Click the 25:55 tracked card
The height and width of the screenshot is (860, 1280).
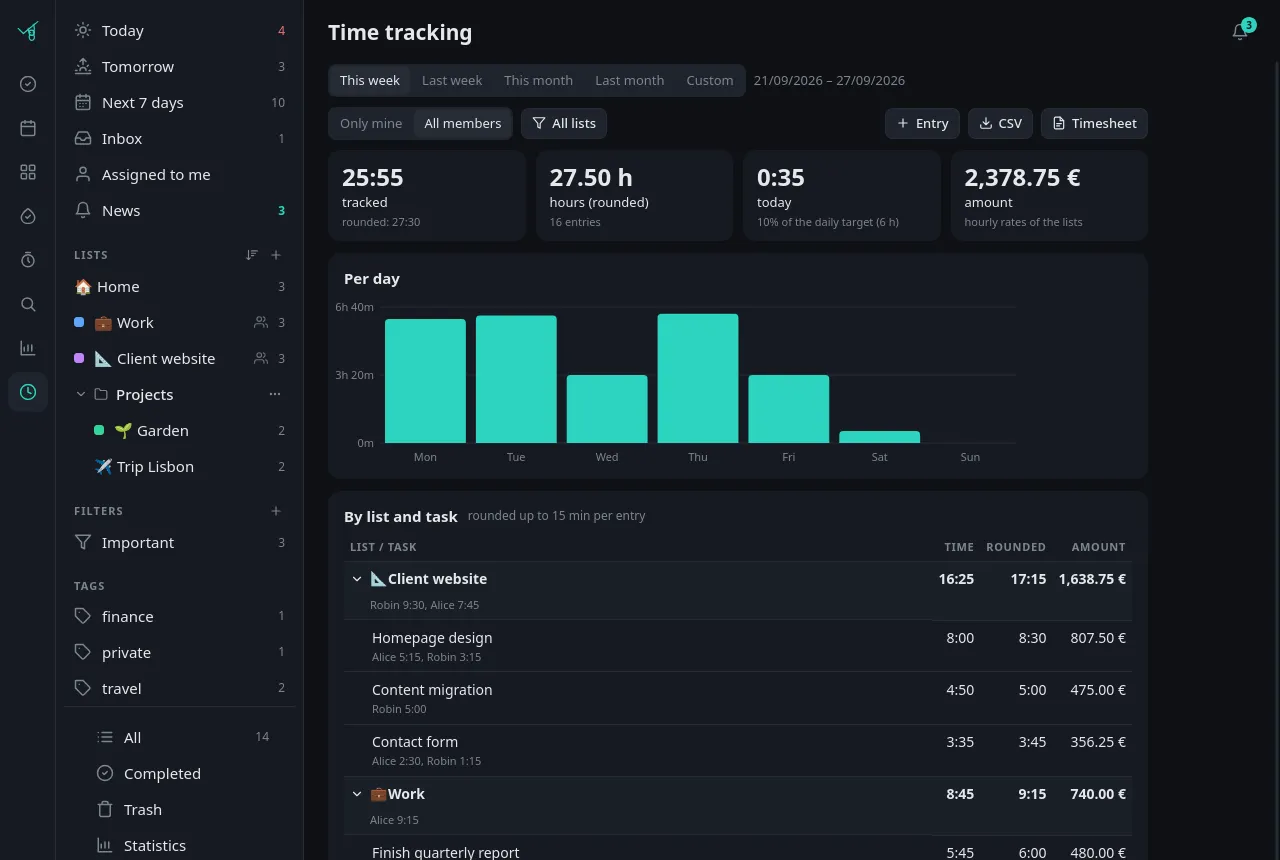427,196
